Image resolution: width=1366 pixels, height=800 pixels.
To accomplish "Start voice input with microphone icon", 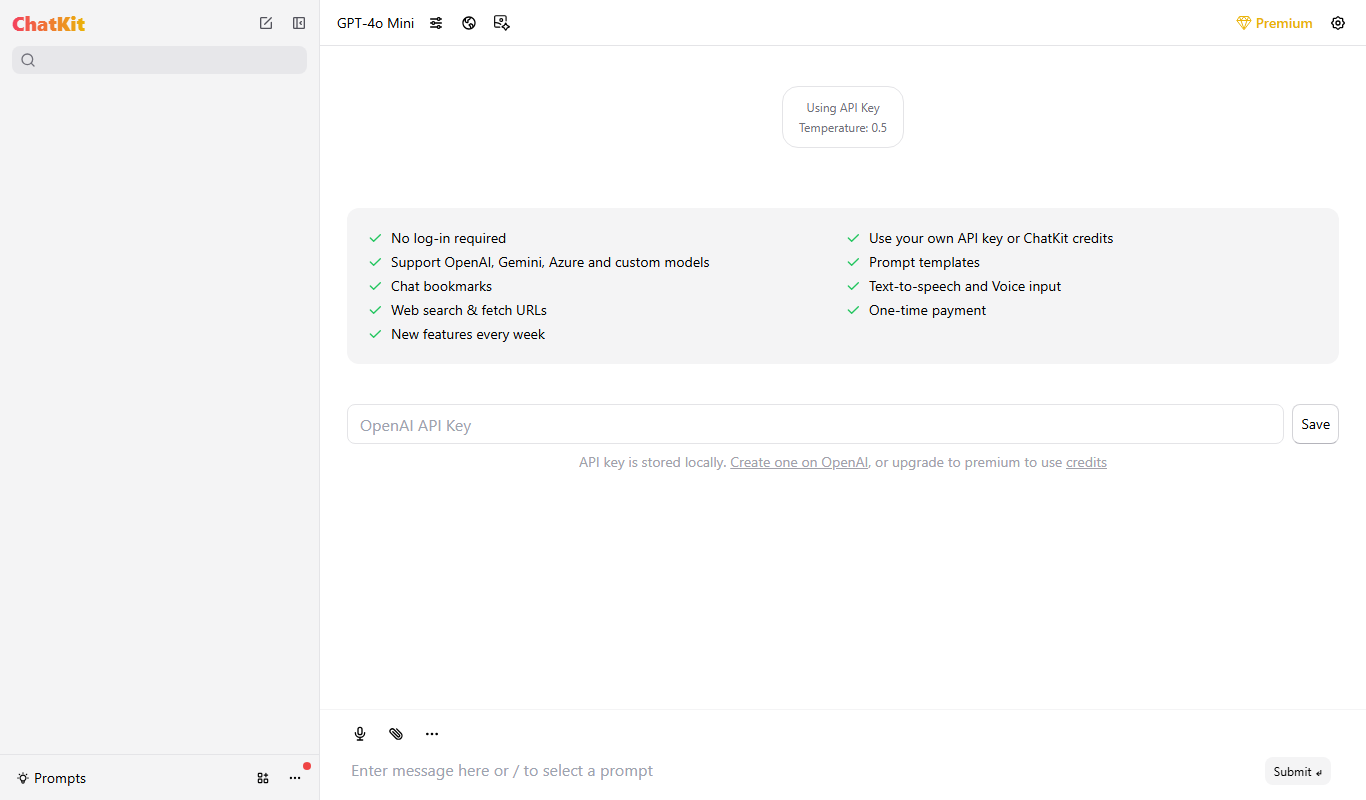I will [360, 734].
